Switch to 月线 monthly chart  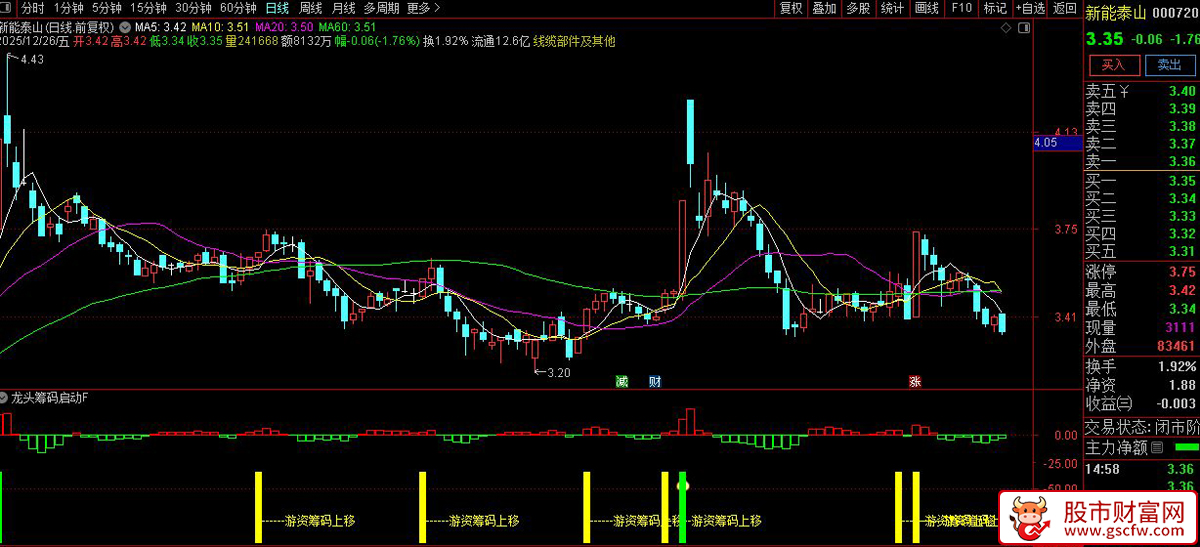[343, 8]
